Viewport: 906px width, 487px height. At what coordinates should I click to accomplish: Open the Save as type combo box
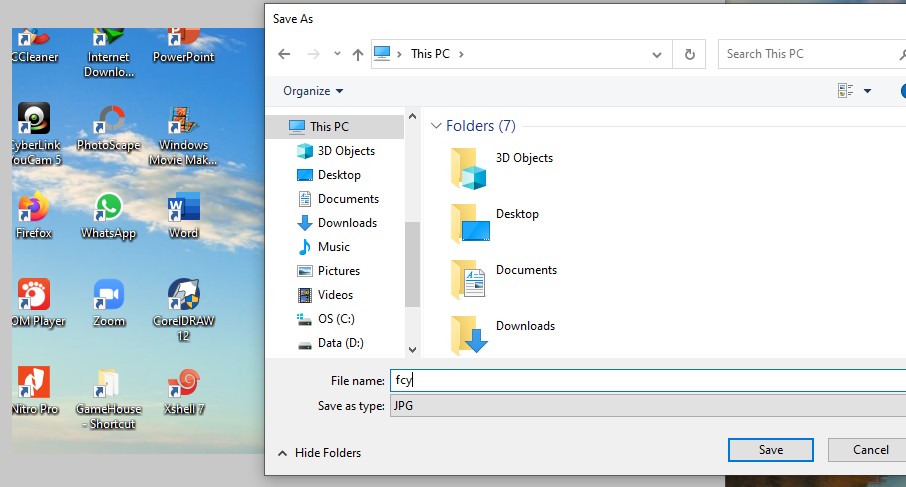646,406
